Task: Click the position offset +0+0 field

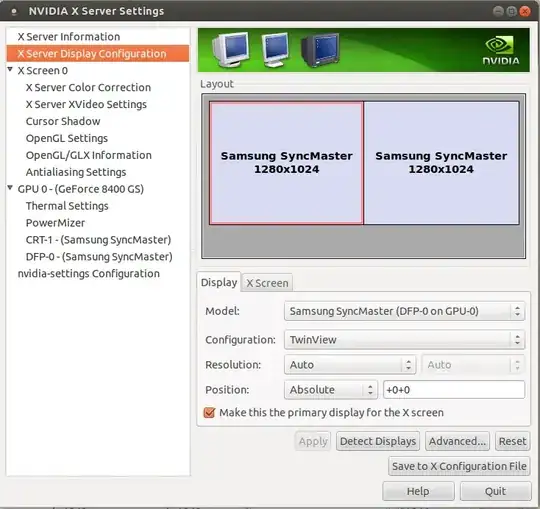Action: click(x=454, y=390)
